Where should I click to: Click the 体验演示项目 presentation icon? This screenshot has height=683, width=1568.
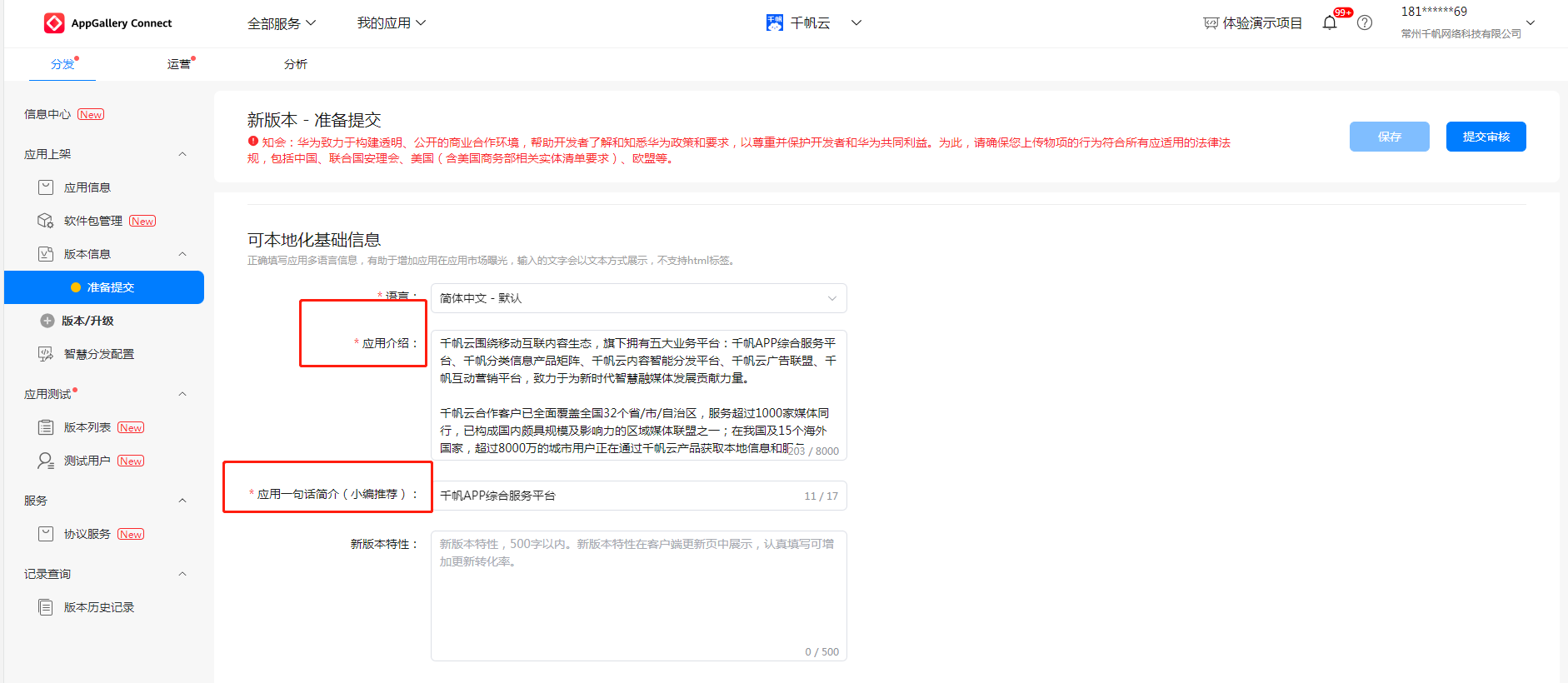click(x=1211, y=23)
